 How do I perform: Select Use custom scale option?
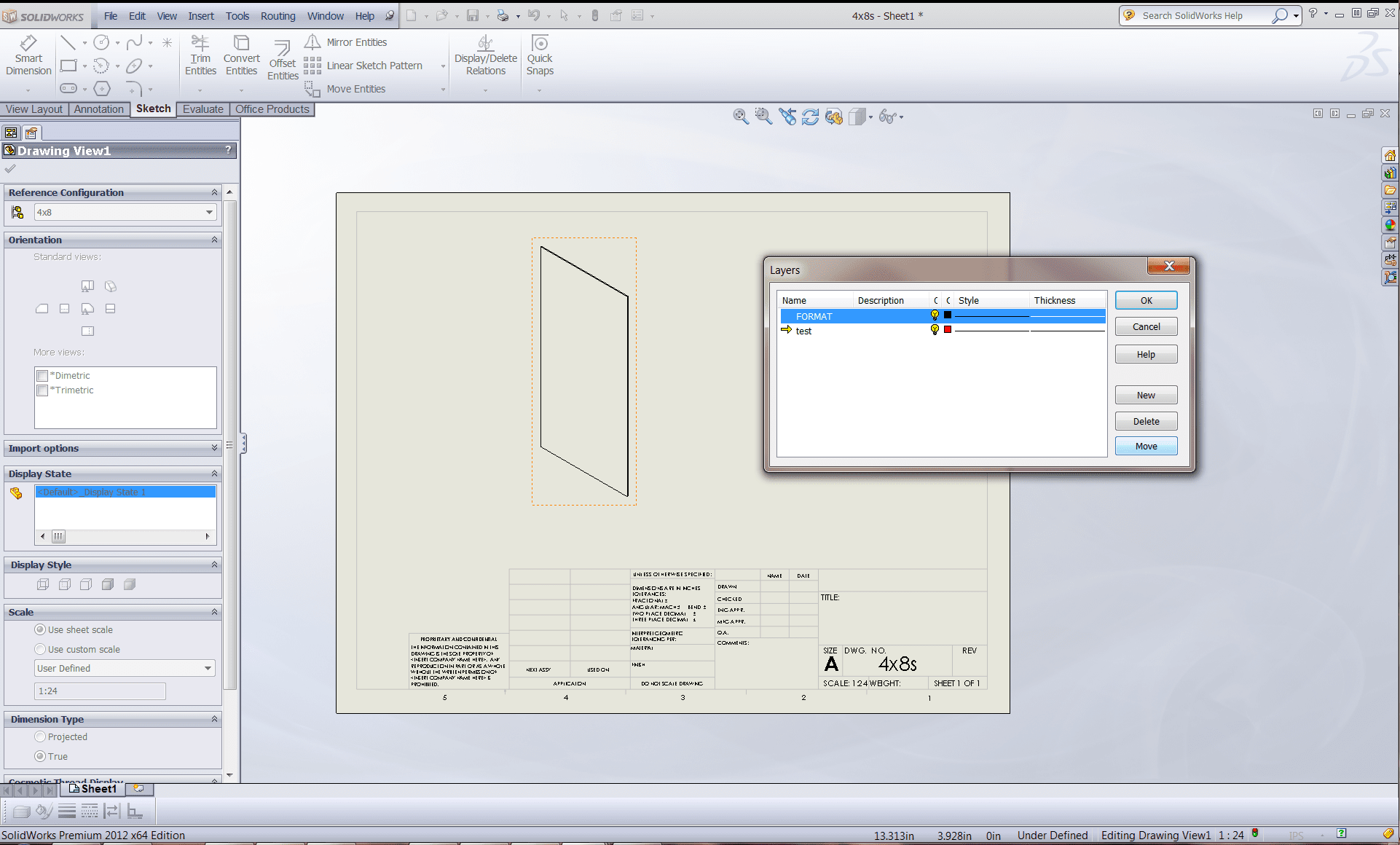coord(40,649)
